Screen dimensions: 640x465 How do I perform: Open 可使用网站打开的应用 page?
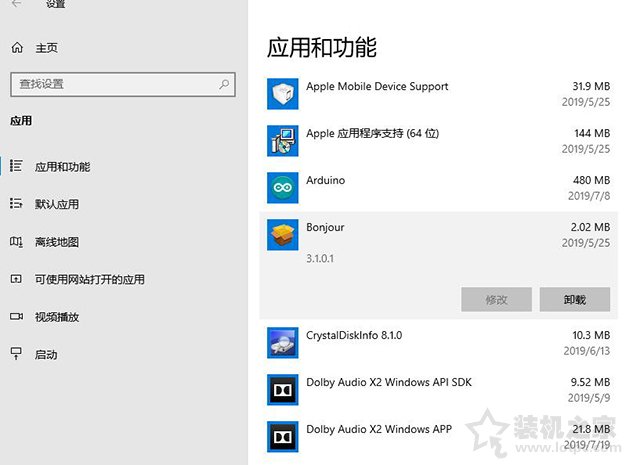[90, 280]
